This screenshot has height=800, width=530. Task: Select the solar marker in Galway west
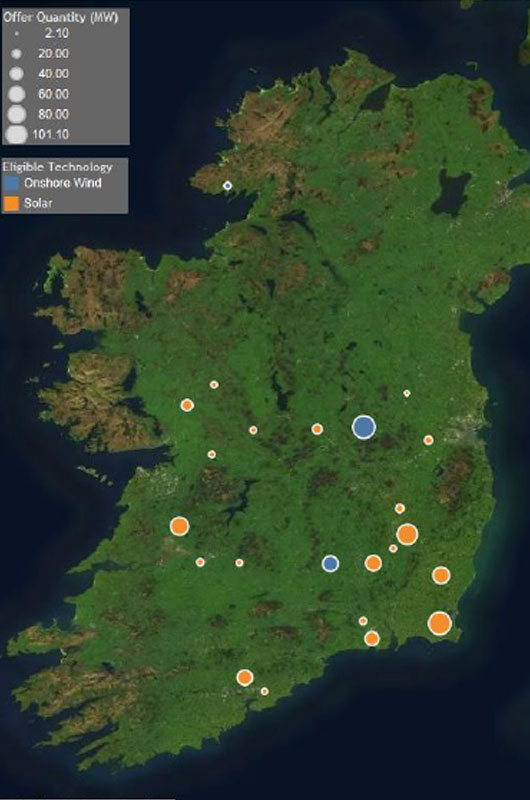(187, 405)
